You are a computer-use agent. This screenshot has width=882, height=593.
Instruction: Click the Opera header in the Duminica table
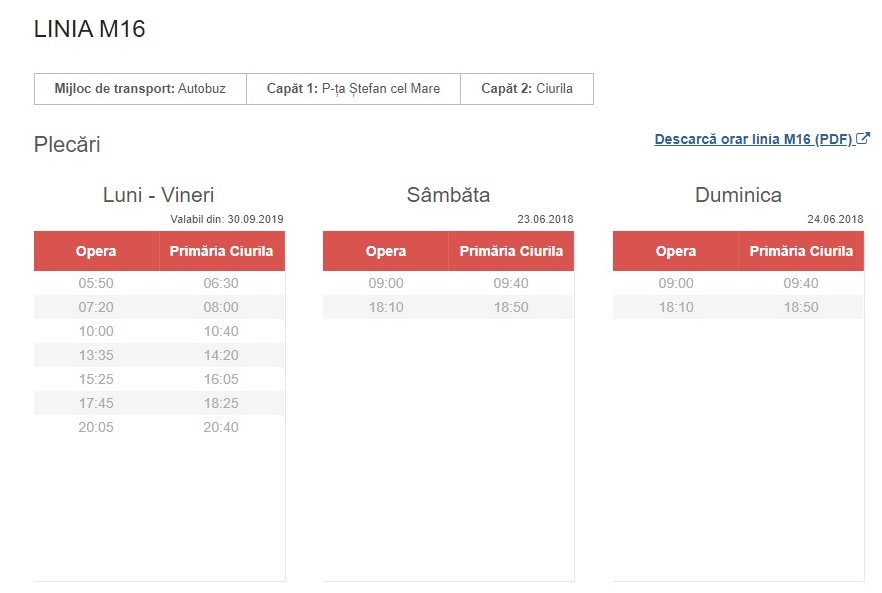(x=676, y=251)
